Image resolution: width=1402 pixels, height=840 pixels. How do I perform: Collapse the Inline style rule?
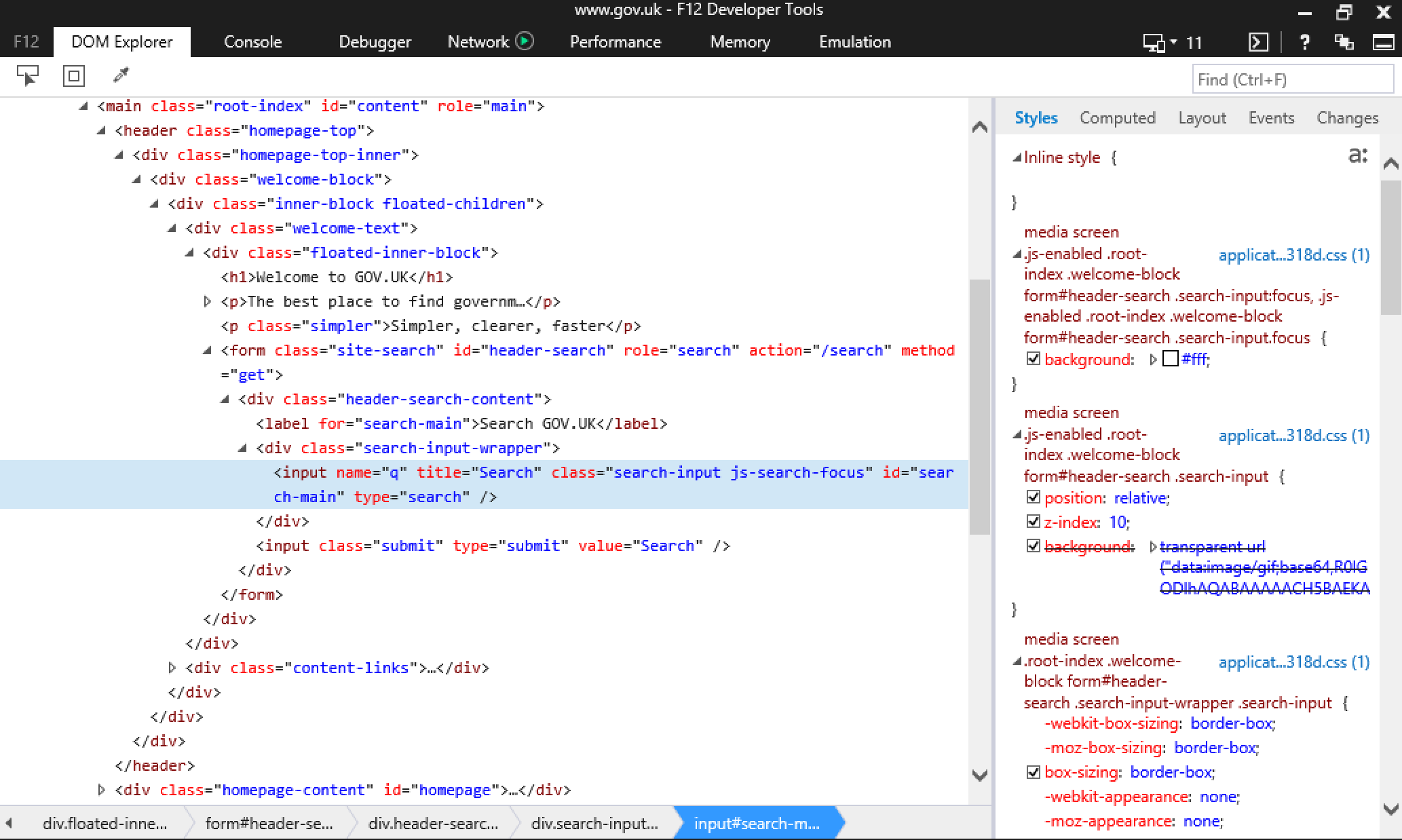[1017, 157]
